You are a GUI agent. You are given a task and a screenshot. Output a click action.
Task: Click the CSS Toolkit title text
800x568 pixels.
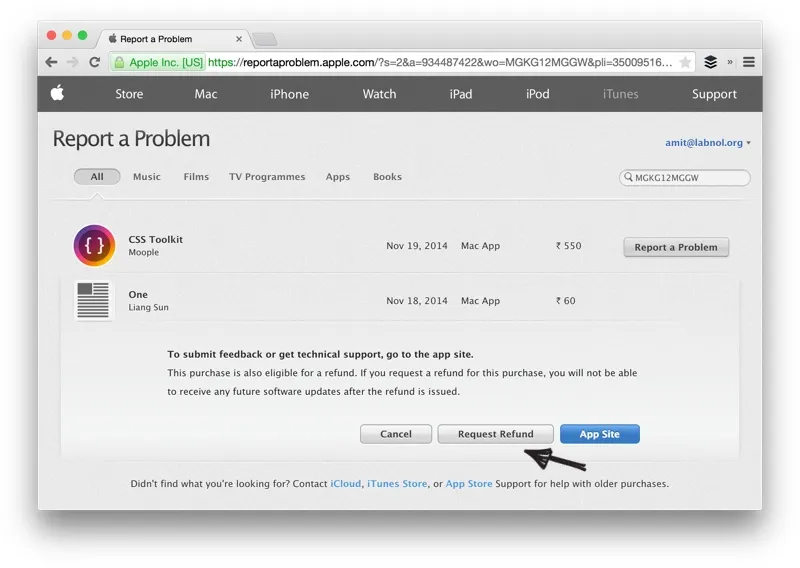click(x=156, y=239)
